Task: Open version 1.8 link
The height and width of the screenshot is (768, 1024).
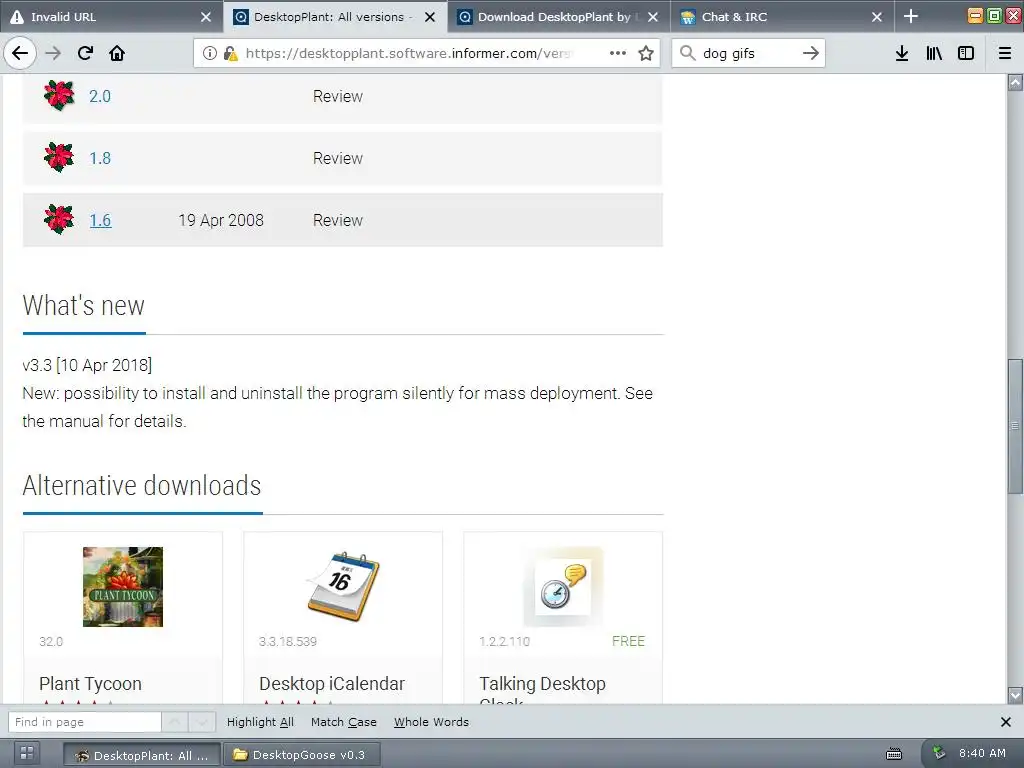Action: click(x=100, y=158)
